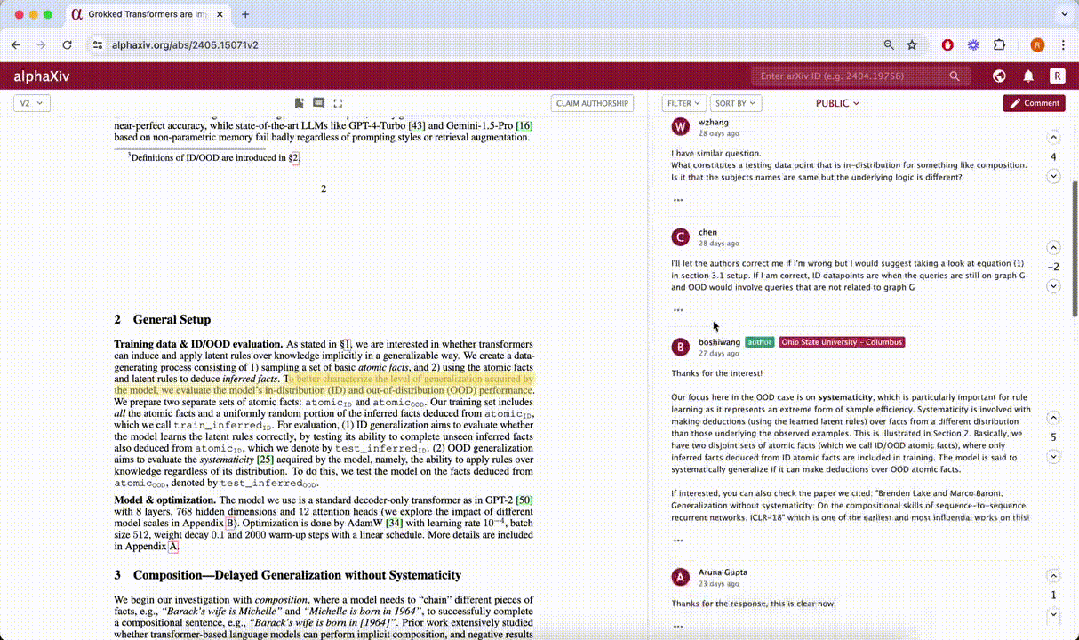Open the browser extensions puzzle icon
Viewport: 1079px width, 640px height.
click(998, 45)
